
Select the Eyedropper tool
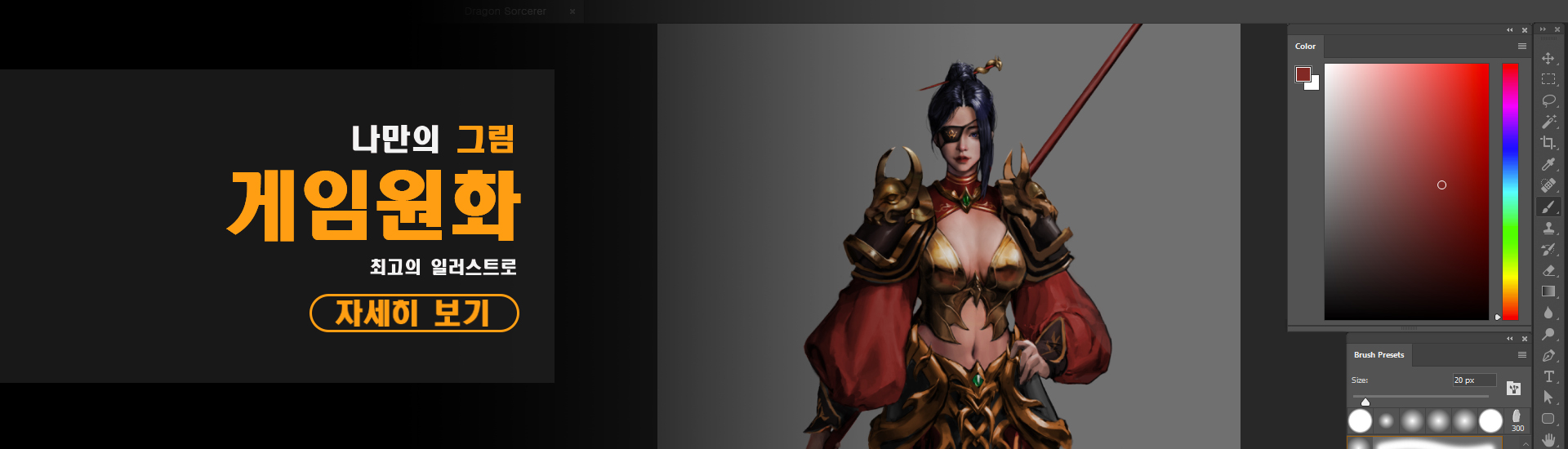point(1548,164)
